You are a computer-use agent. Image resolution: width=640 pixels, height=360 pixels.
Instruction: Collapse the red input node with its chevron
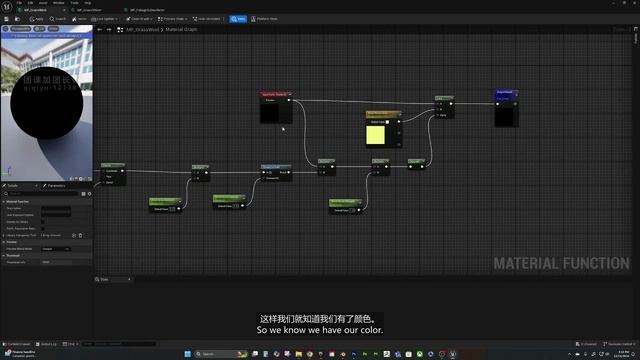290,94
